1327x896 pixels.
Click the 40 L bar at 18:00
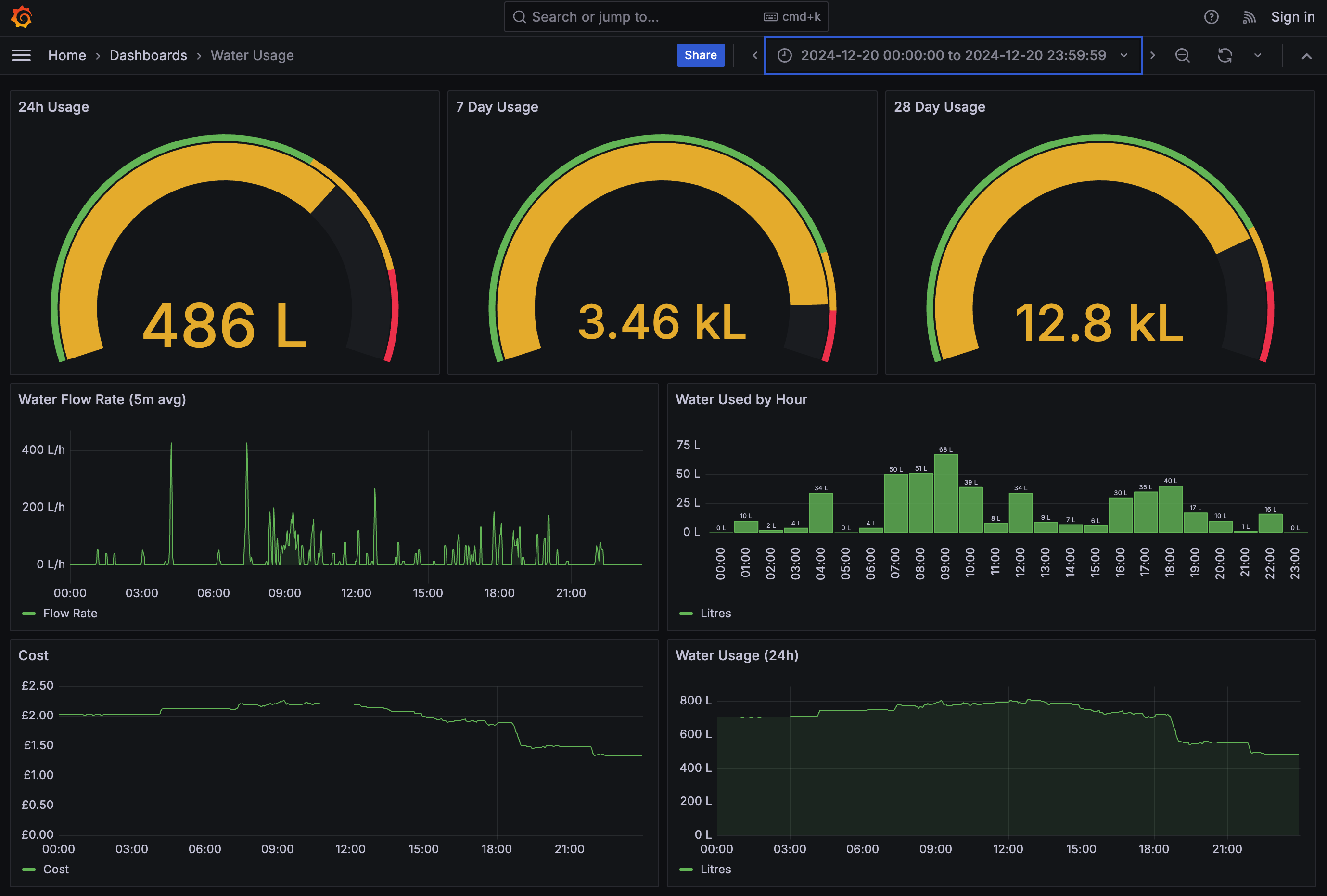(1171, 510)
